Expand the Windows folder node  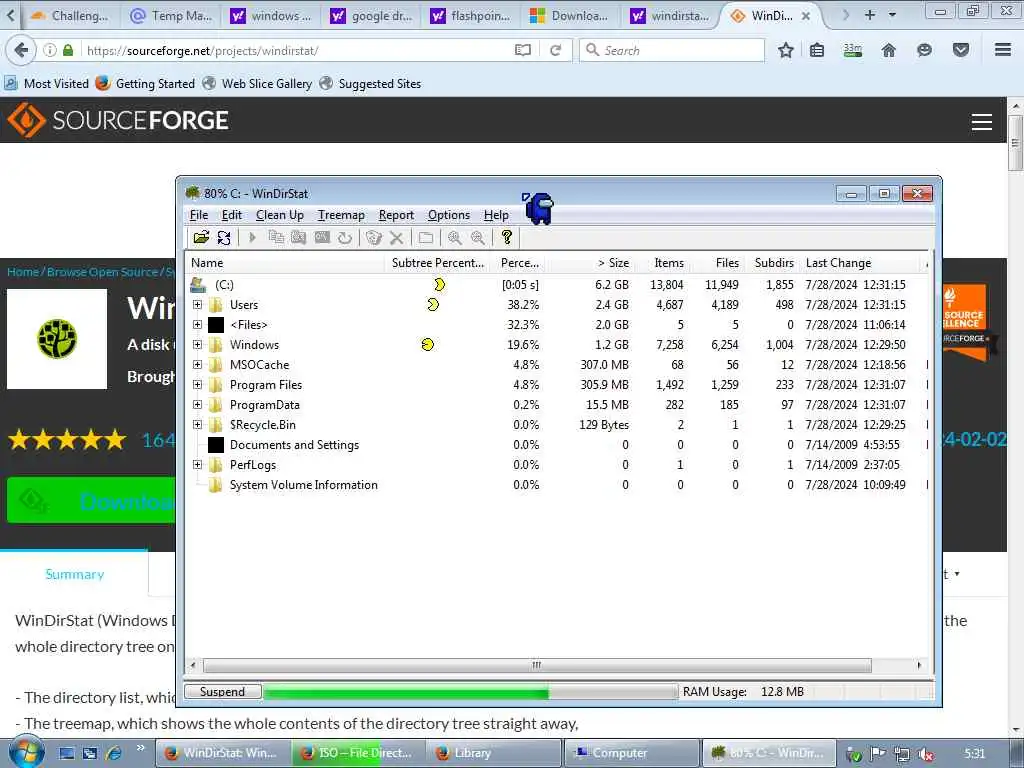tap(197, 345)
